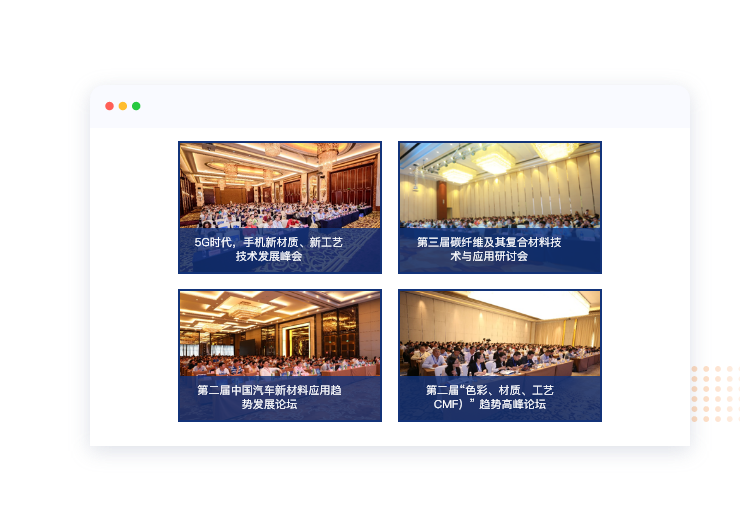Image resolution: width=740 pixels, height=530 pixels.
Task: Select the '技术发展峰会' caption line
Action: [268, 257]
